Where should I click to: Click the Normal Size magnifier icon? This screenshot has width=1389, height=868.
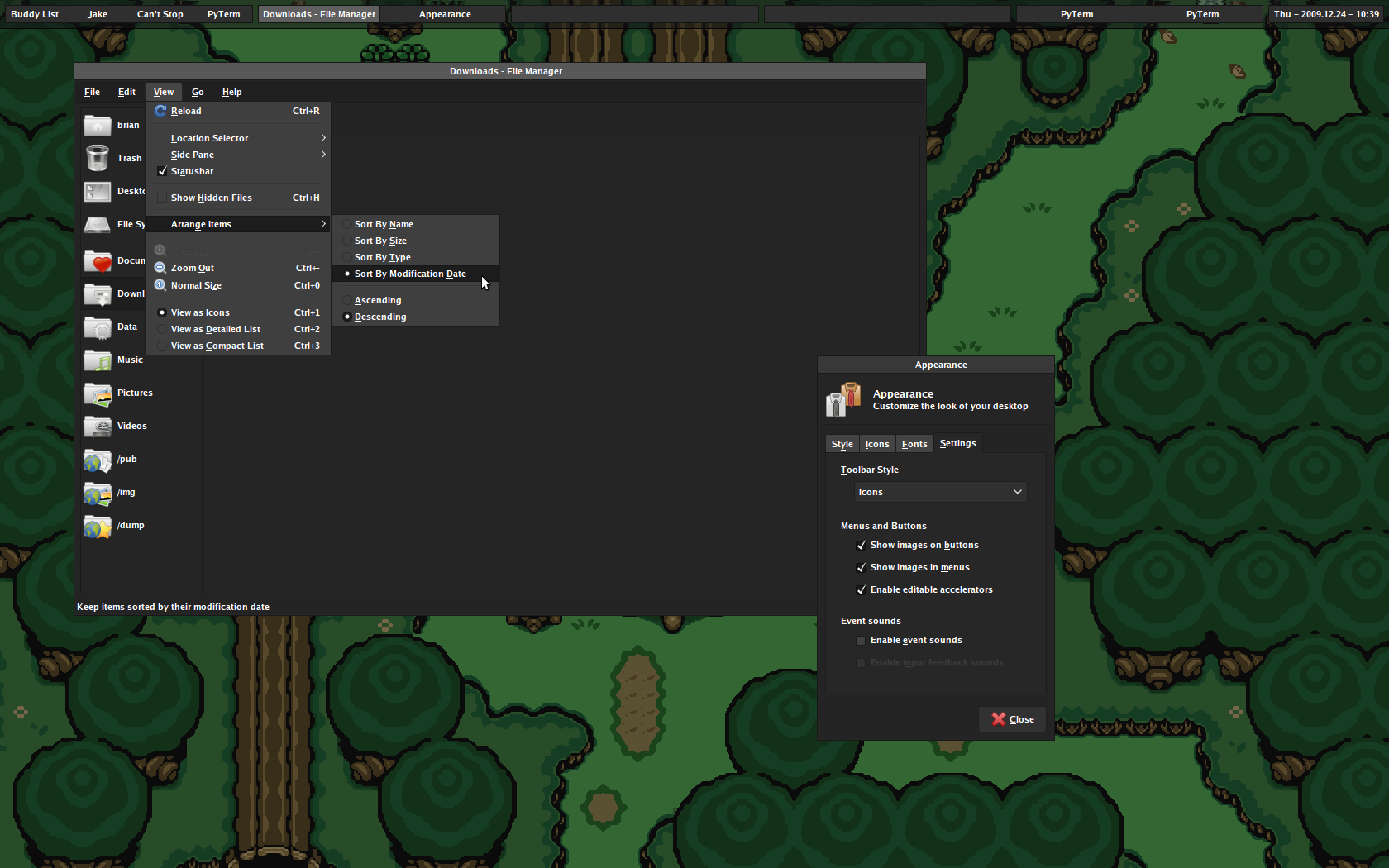pyautogui.click(x=160, y=285)
